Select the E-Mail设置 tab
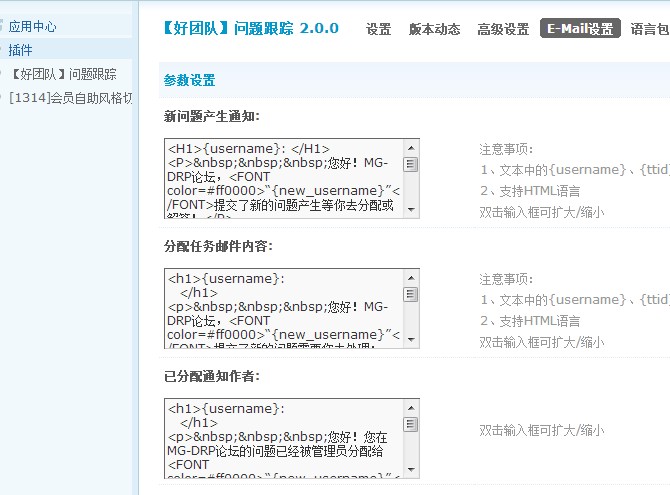The width and height of the screenshot is (670, 495). 580,28
